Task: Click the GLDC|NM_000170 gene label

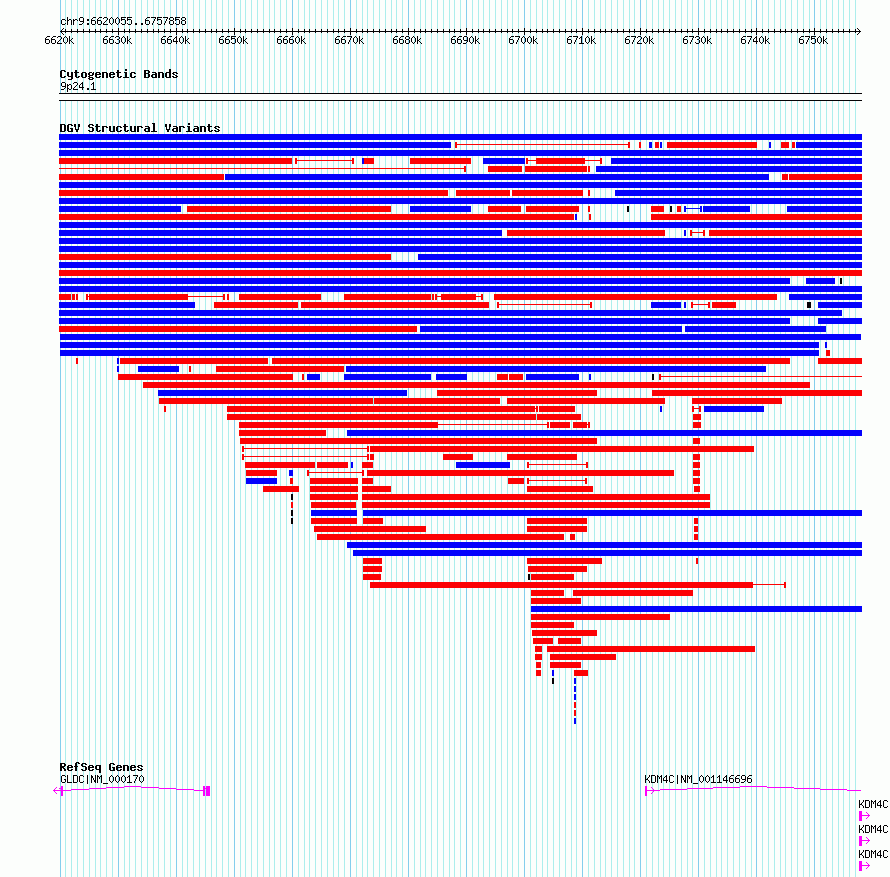Action: [x=102, y=779]
